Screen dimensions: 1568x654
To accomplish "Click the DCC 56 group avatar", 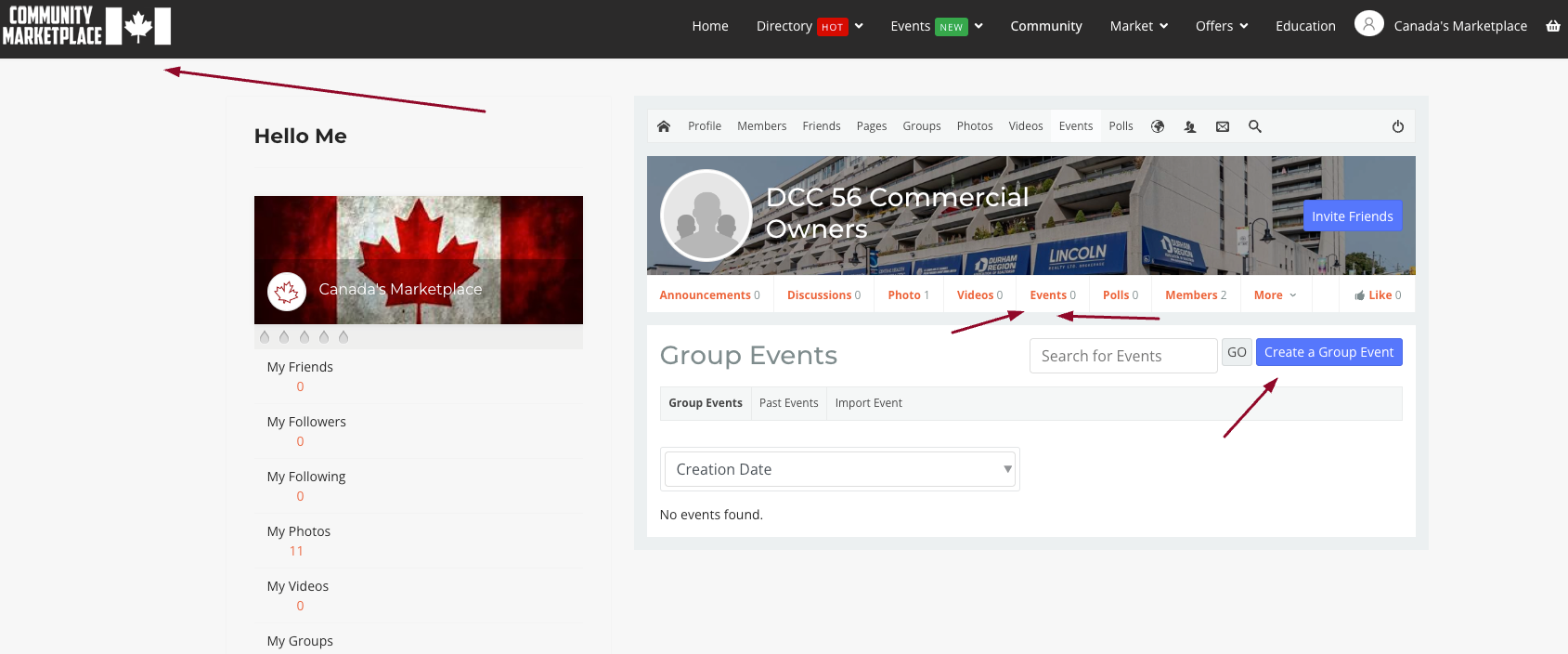I will [x=706, y=216].
